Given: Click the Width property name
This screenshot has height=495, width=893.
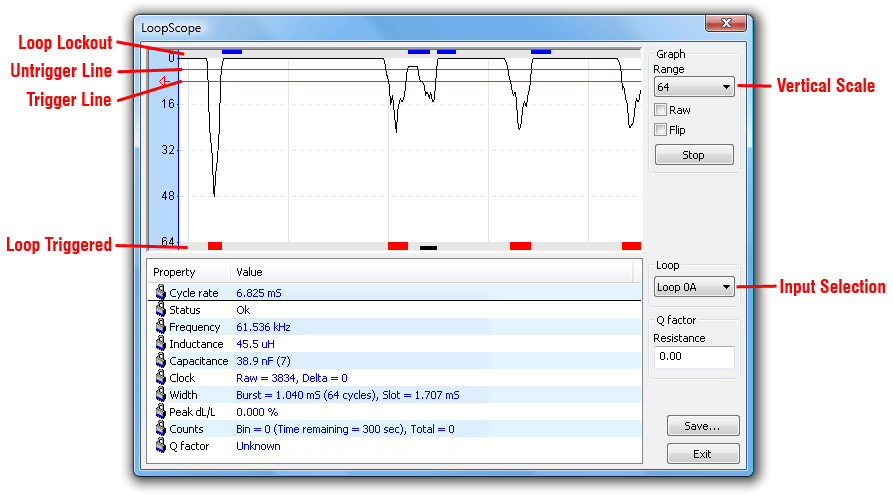Looking at the screenshot, I should pos(183,395).
